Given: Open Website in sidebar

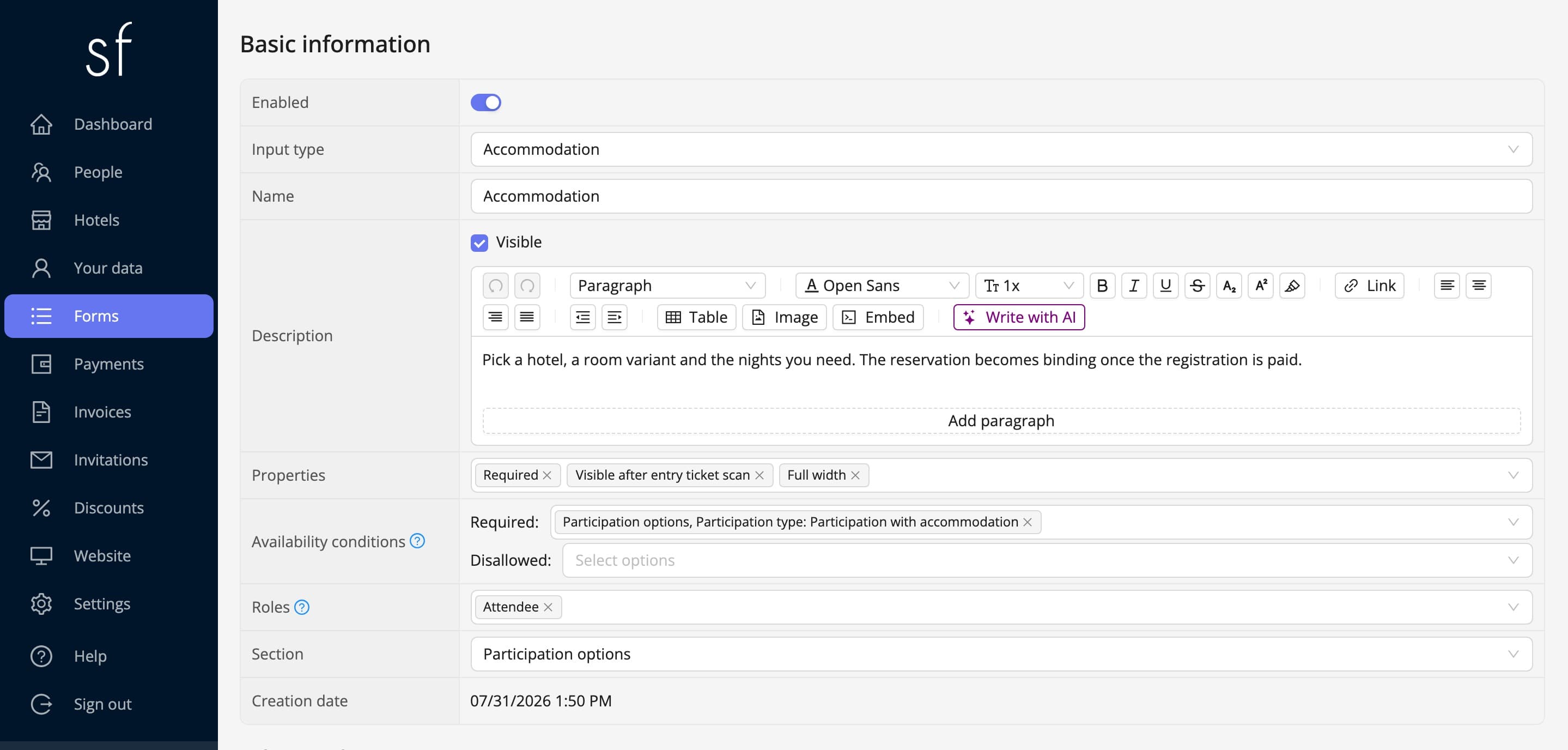Looking at the screenshot, I should (109, 556).
